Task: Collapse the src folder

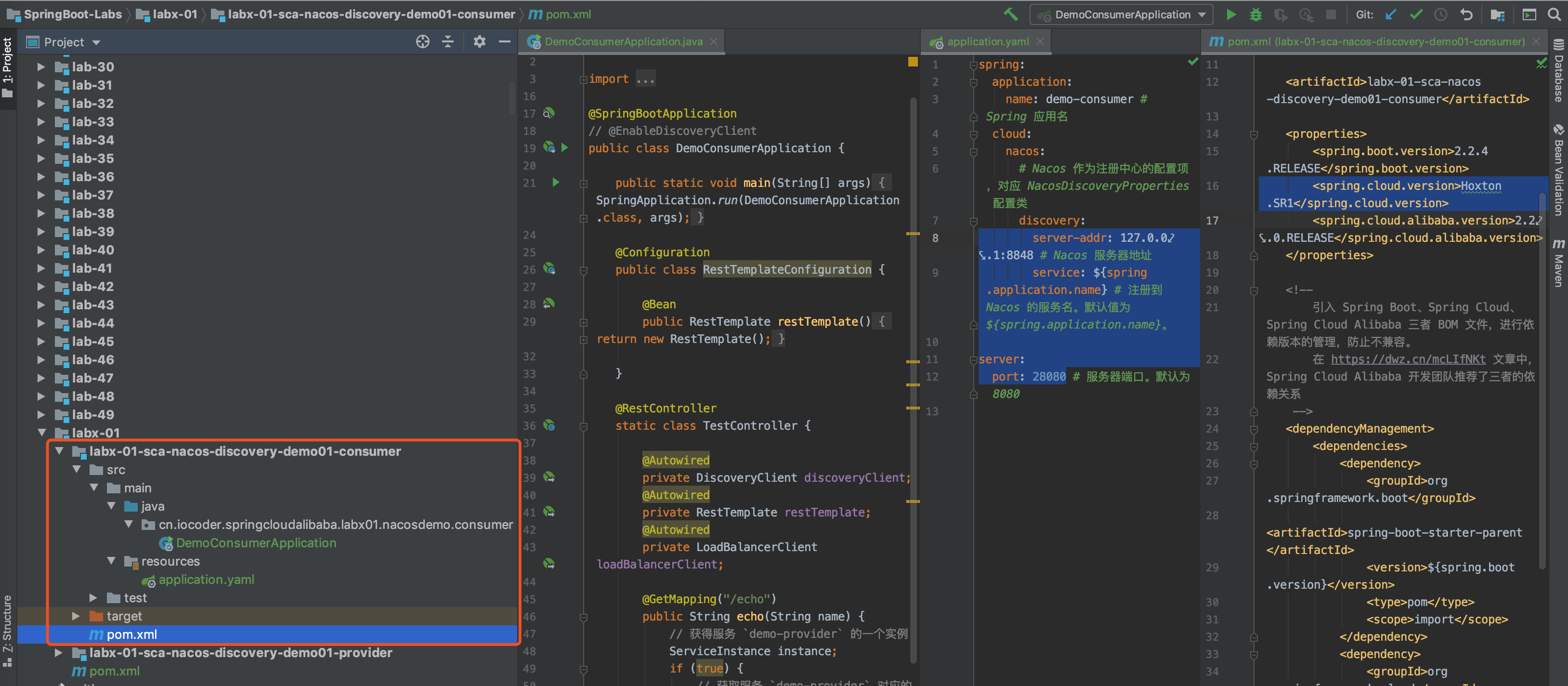Action: point(76,469)
